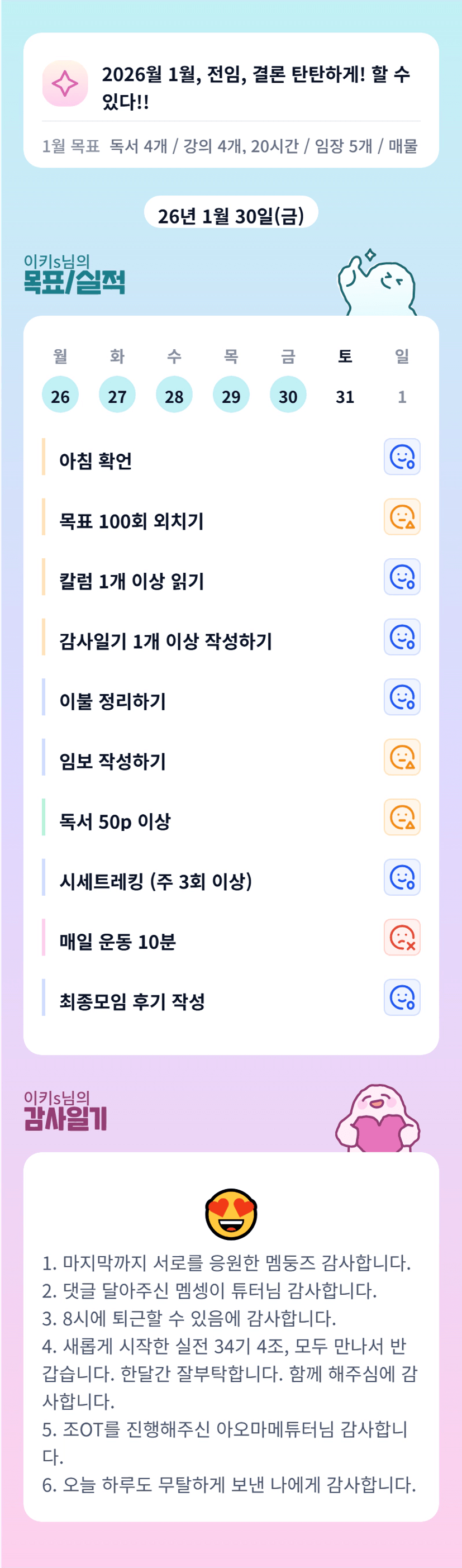Click the blue smiley status for 칼럼 1개 이상 읽기

pyautogui.click(x=402, y=577)
